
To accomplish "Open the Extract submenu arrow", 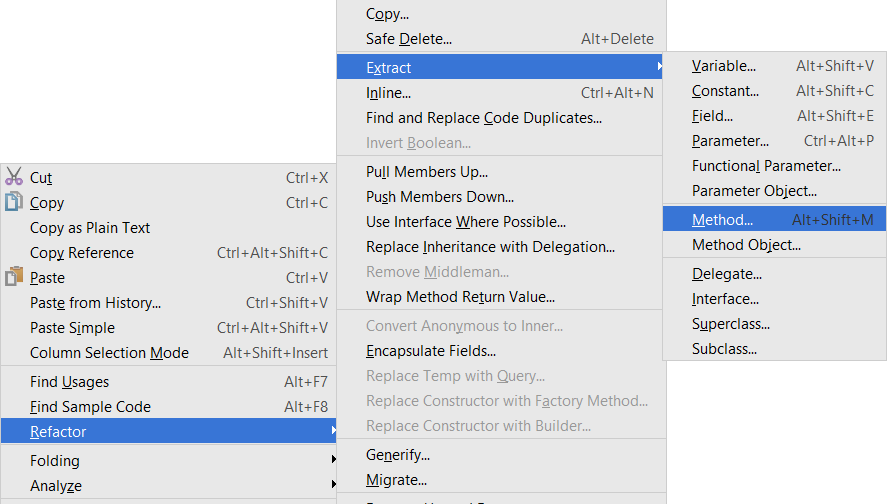I will click(x=659, y=68).
